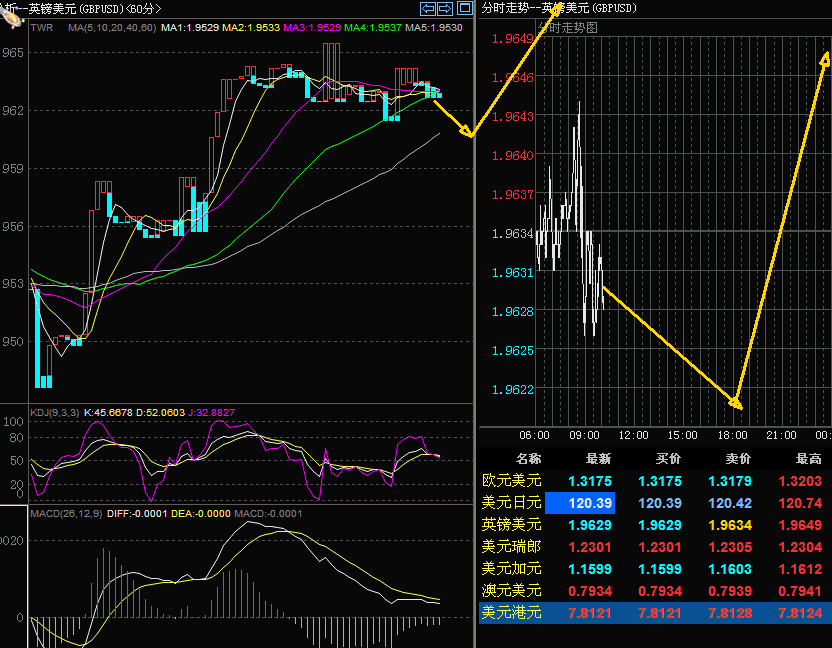Sort quotes by the 最新 column header
Image resolution: width=832 pixels, height=648 pixels.
tap(597, 459)
